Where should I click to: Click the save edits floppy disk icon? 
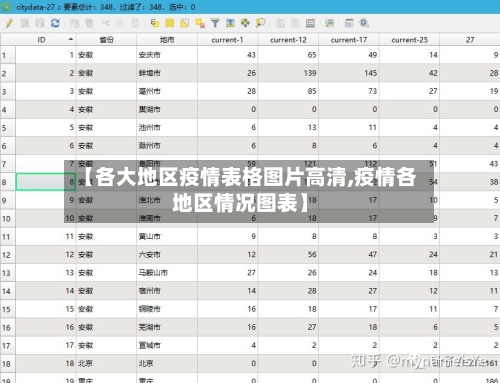pyautogui.click(x=40, y=23)
